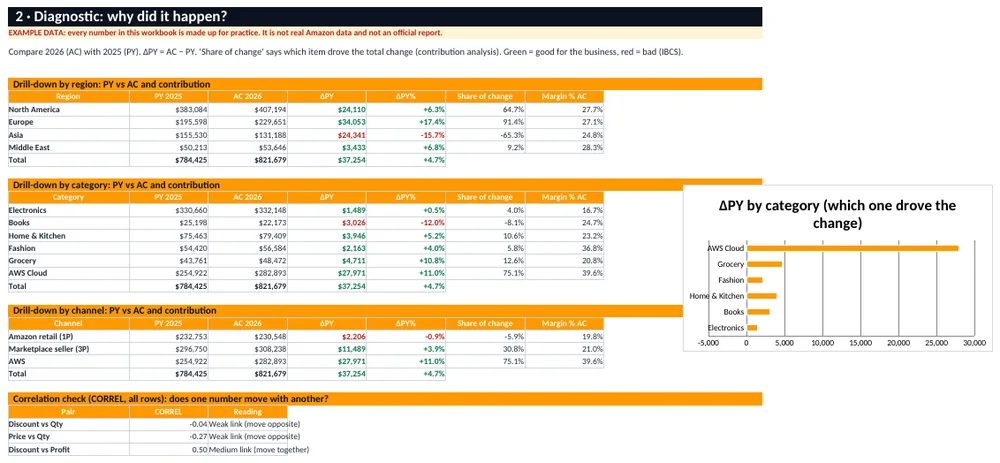Click the 91.4% share of change cell
Image resolution: width=1000 pixels, height=463 pixels.
485,122
